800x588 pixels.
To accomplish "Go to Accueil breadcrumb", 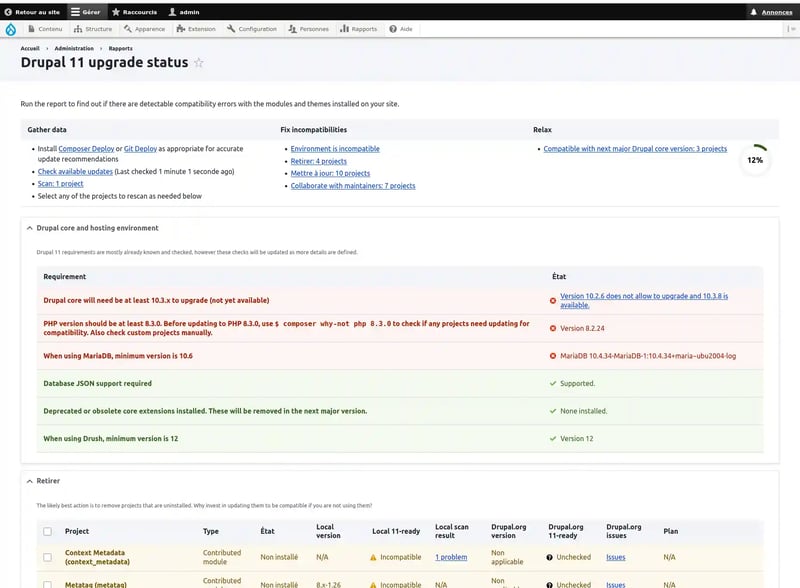I will click(x=30, y=48).
